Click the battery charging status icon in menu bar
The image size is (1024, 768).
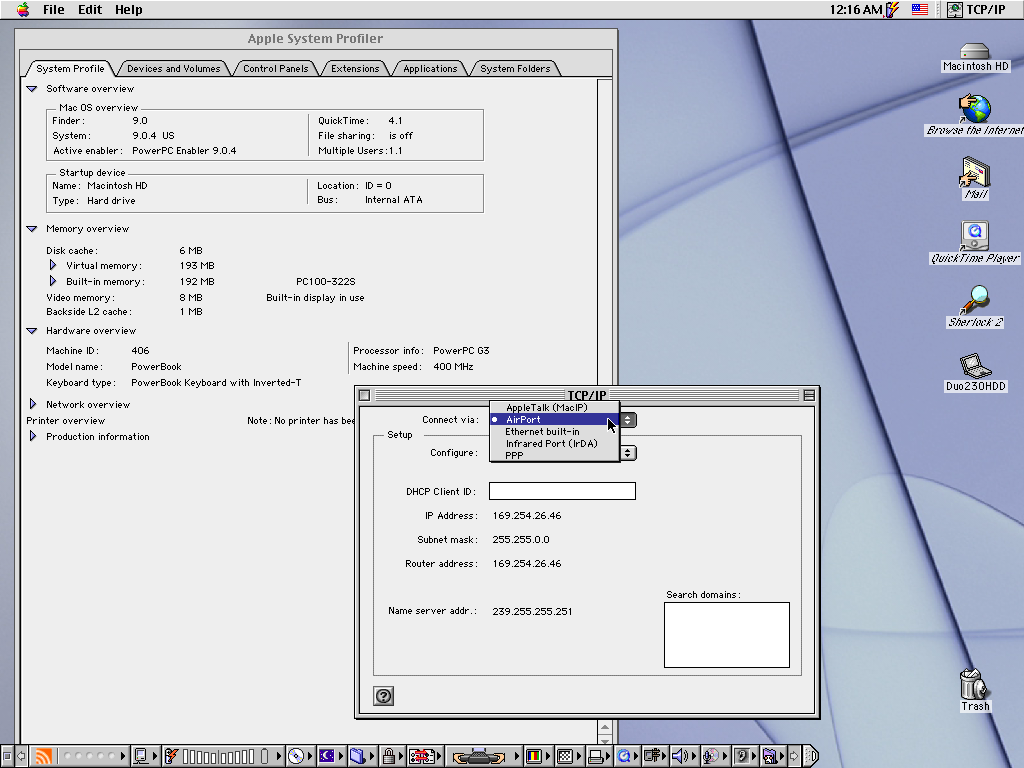(x=892, y=9)
